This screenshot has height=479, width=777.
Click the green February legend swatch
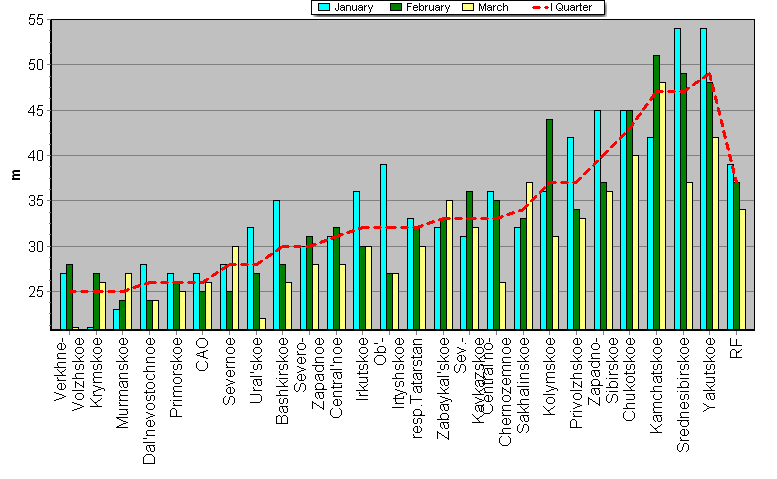coord(396,7)
